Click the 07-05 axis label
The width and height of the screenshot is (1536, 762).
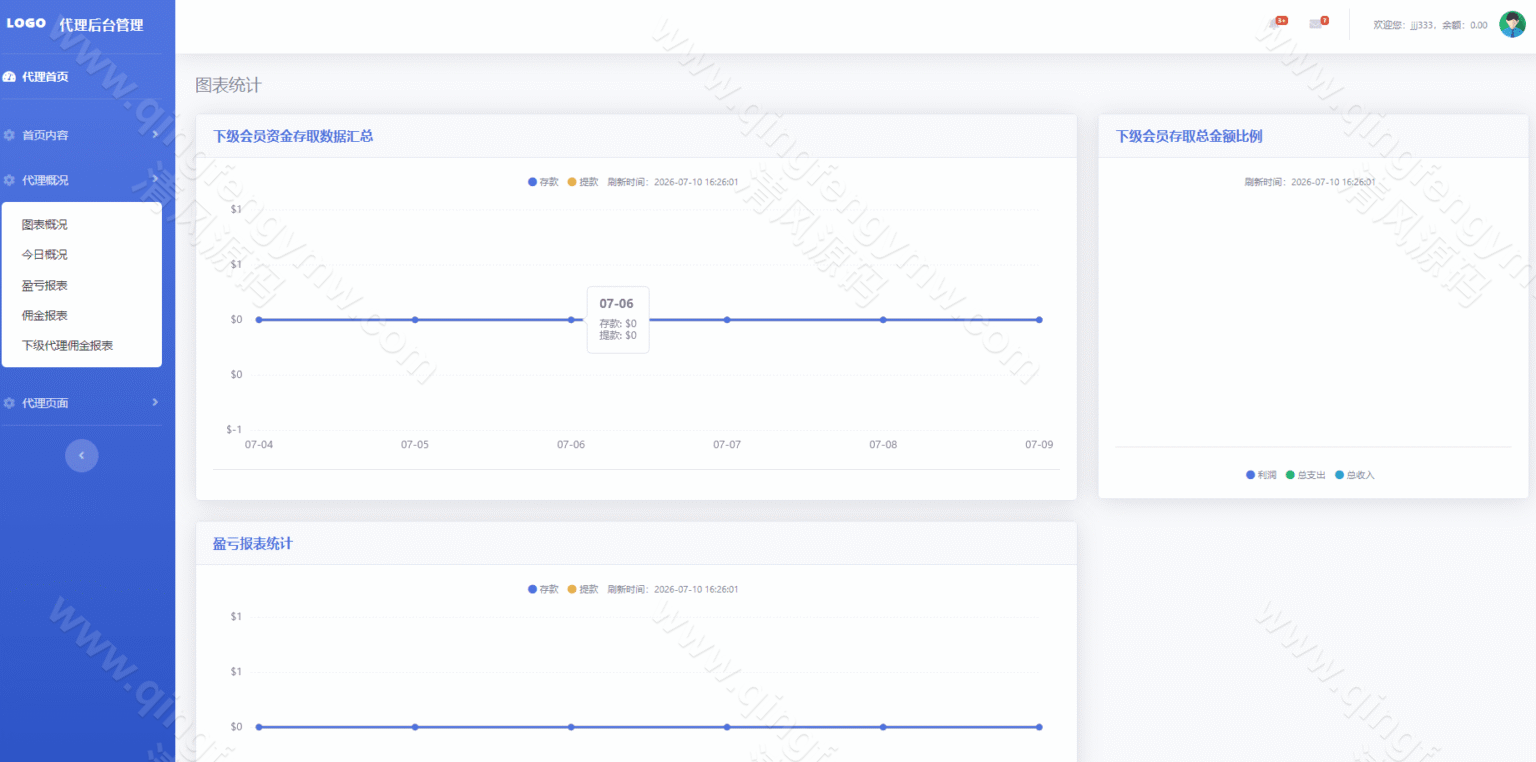click(x=415, y=444)
